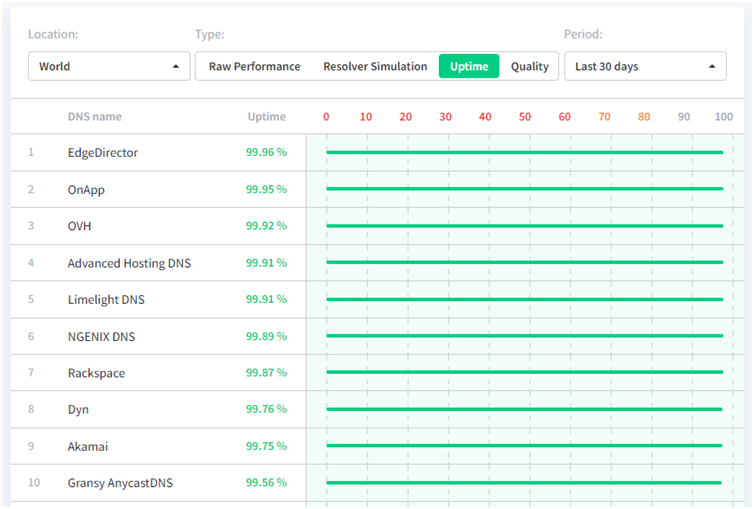Image resolution: width=754 pixels, height=509 pixels.
Task: Select the Akamai entry
Action: pyautogui.click(x=88, y=447)
